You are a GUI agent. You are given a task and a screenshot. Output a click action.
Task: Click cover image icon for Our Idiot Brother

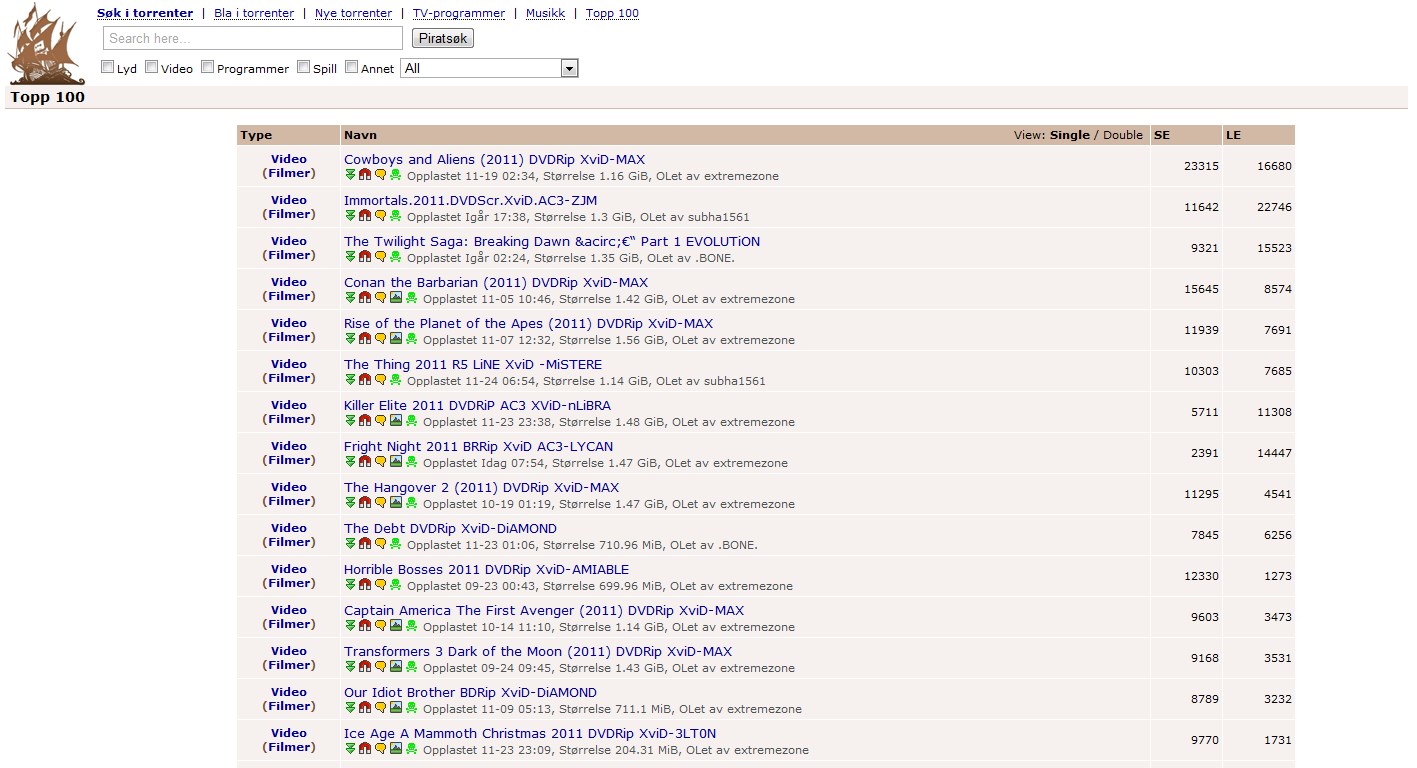click(396, 708)
